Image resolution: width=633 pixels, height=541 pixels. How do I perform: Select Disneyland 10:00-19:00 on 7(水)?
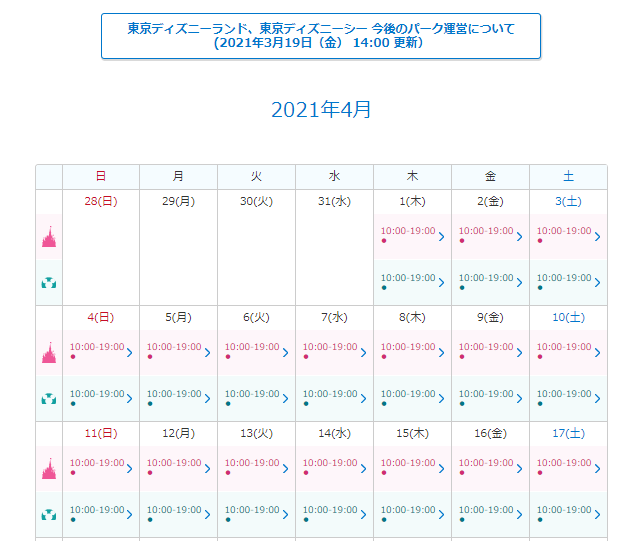click(330, 347)
